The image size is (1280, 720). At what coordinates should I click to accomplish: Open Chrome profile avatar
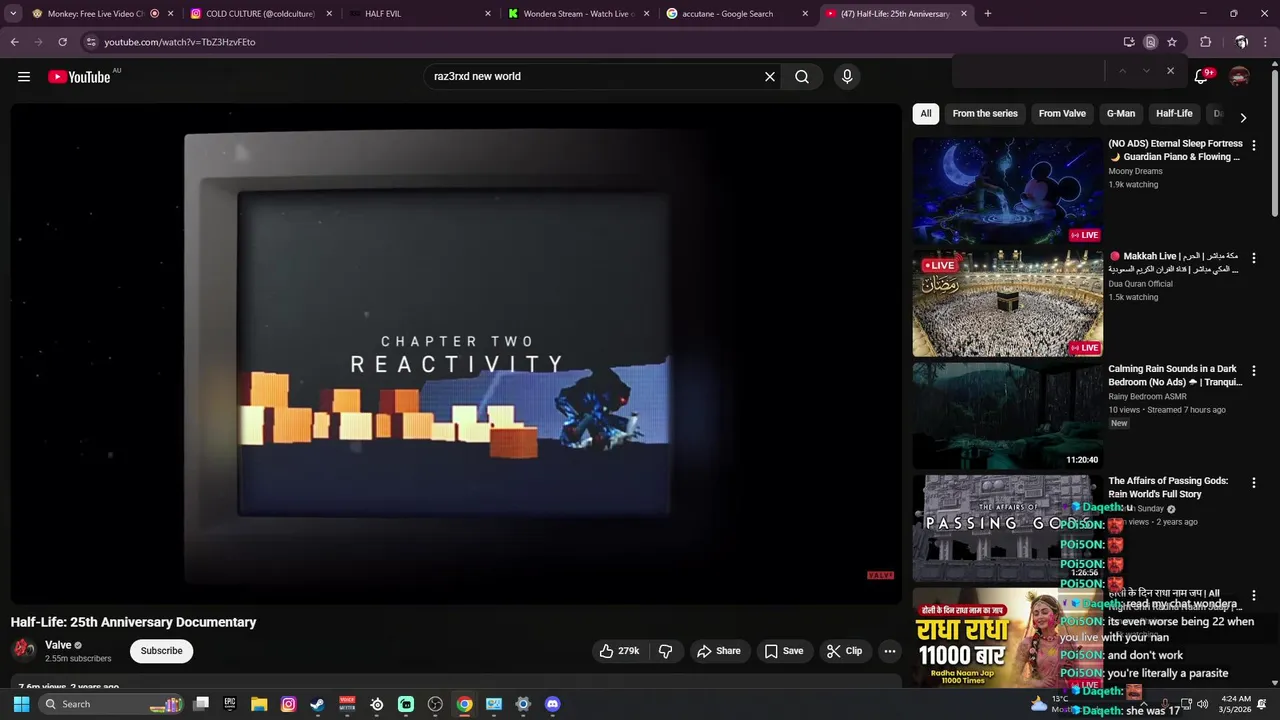[1241, 42]
